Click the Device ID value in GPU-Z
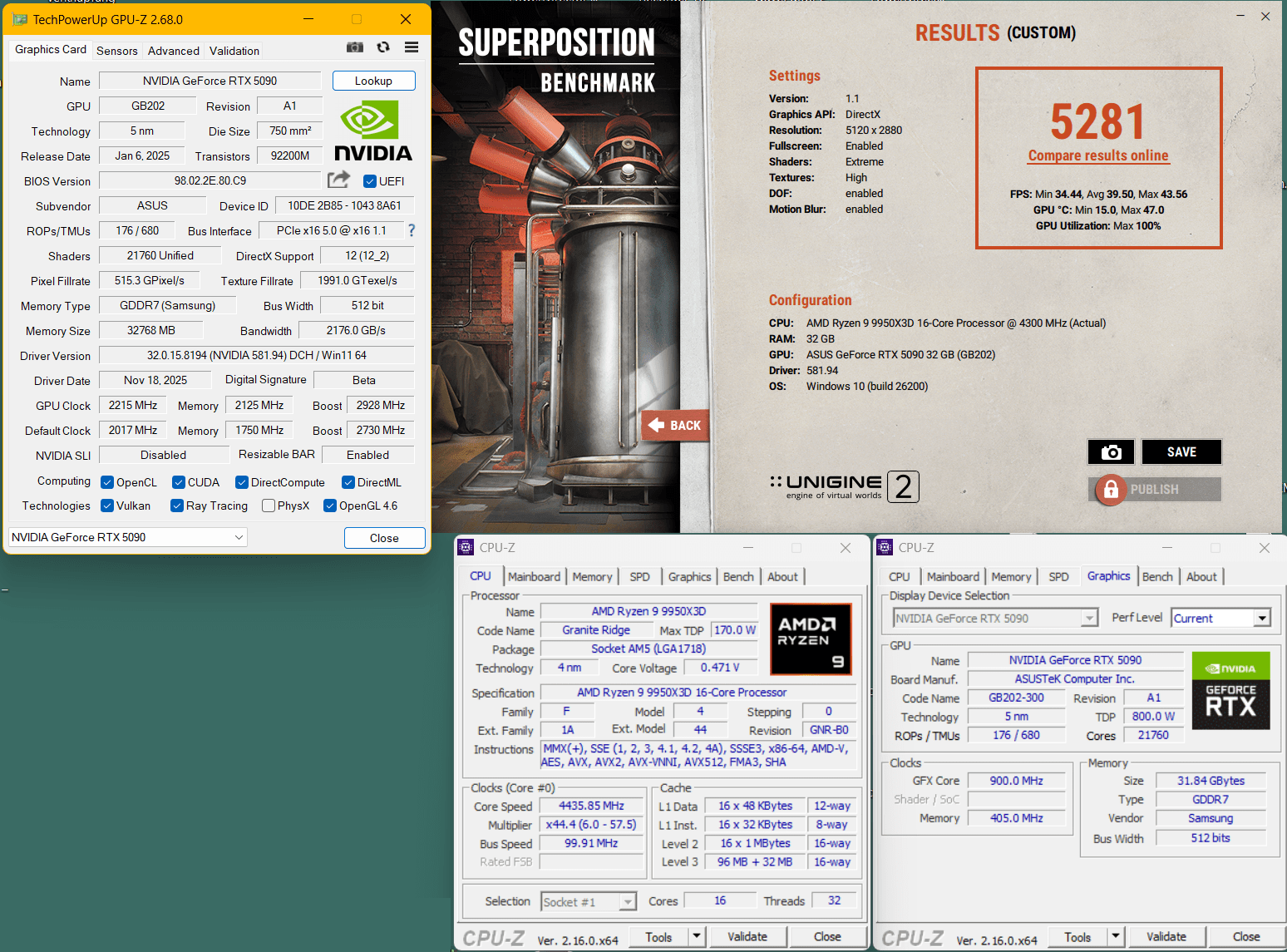Image resolution: width=1287 pixels, height=952 pixels. coord(344,205)
